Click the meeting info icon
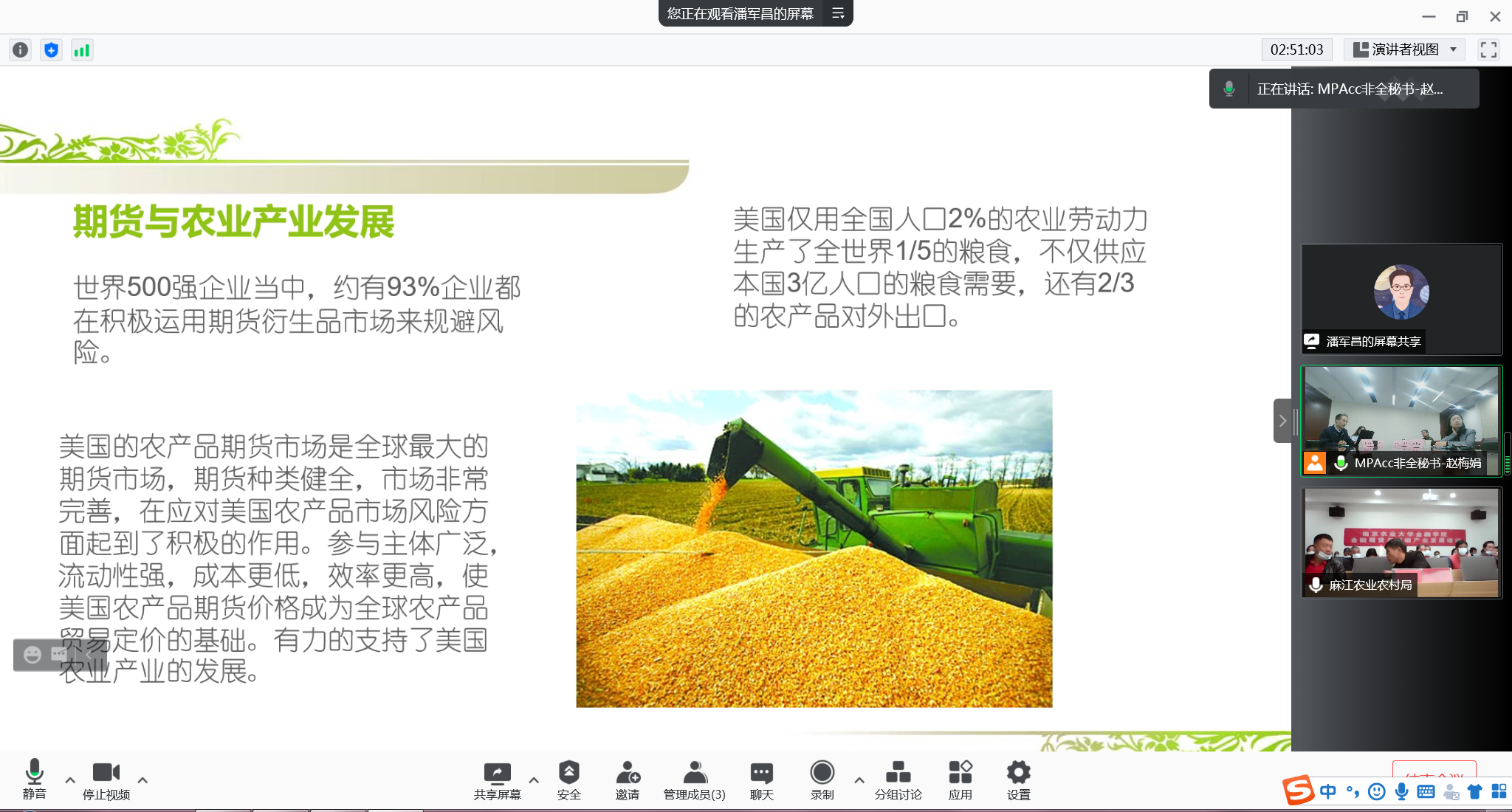Viewport: 1512px width, 812px height. (21, 49)
